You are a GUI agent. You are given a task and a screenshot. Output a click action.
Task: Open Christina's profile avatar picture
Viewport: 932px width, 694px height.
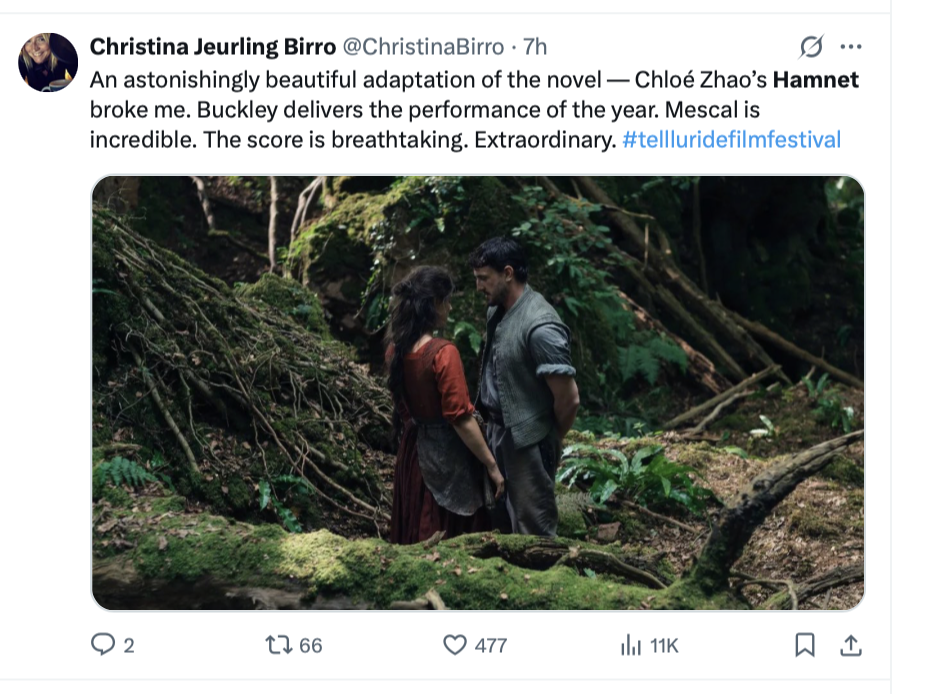[x=48, y=62]
